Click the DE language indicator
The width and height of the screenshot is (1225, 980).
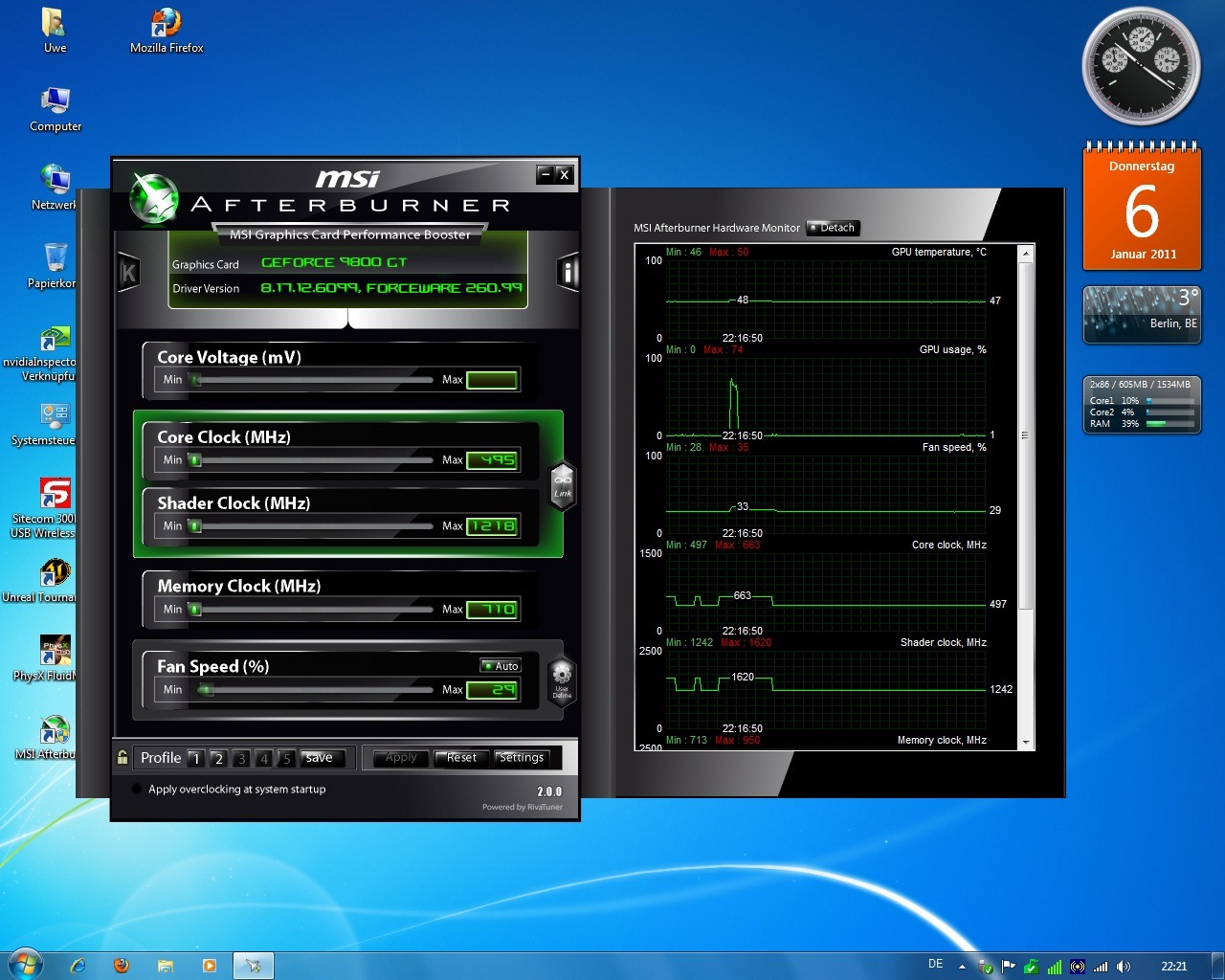tap(935, 965)
